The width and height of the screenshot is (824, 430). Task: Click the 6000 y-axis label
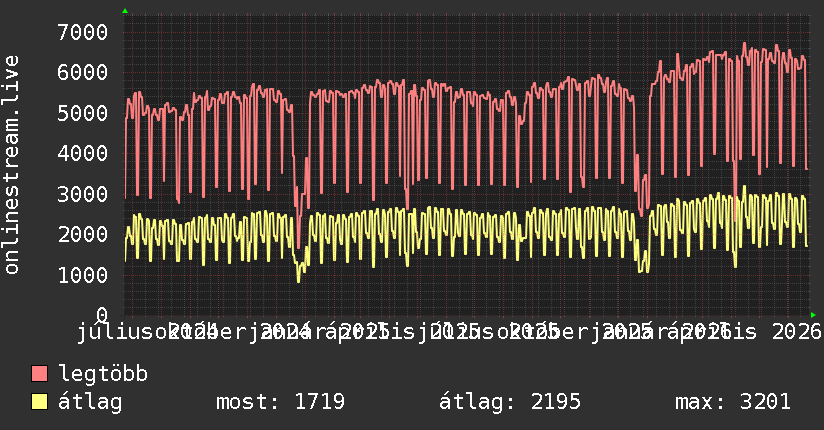point(83,73)
